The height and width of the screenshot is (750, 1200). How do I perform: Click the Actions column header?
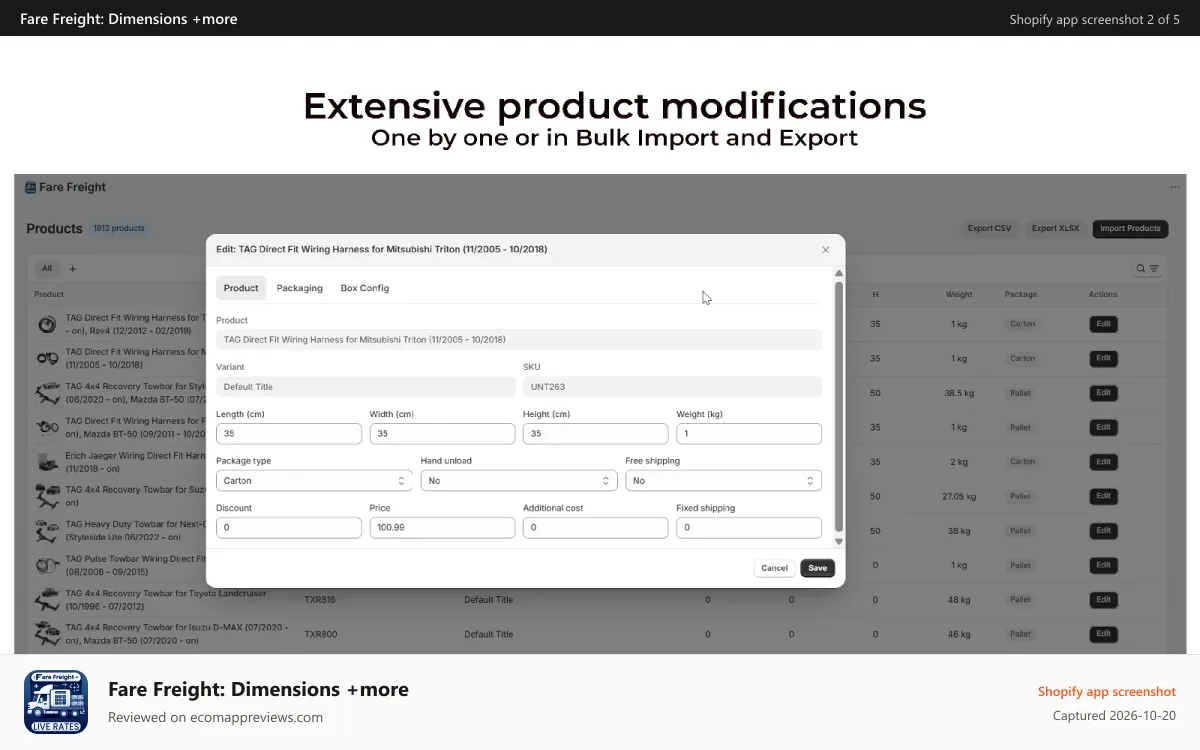coord(1103,295)
